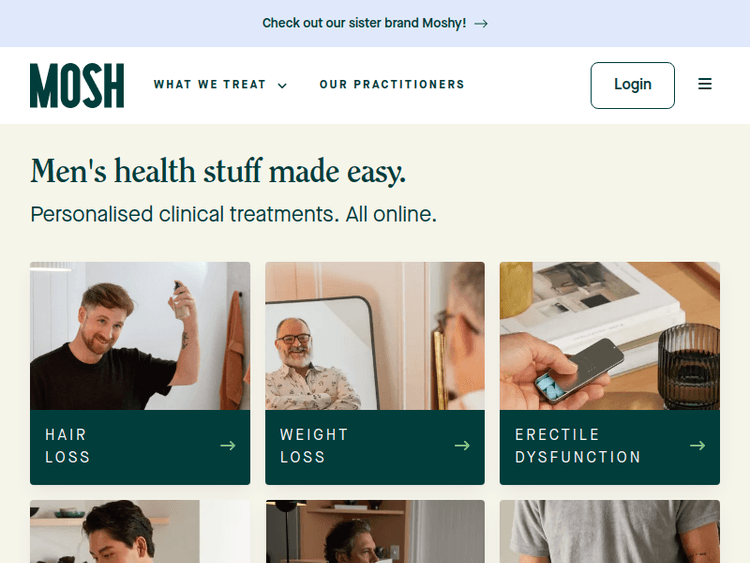Go to Our Practitioners page
The image size is (750, 563).
click(x=392, y=85)
